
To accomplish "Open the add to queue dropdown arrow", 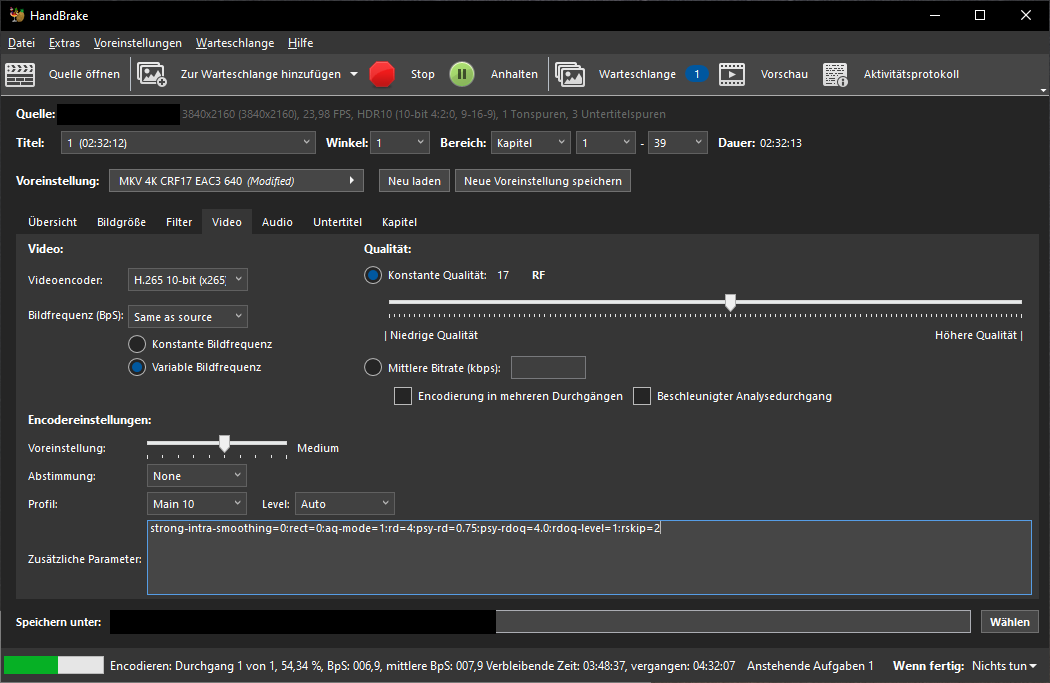I will click(x=354, y=74).
